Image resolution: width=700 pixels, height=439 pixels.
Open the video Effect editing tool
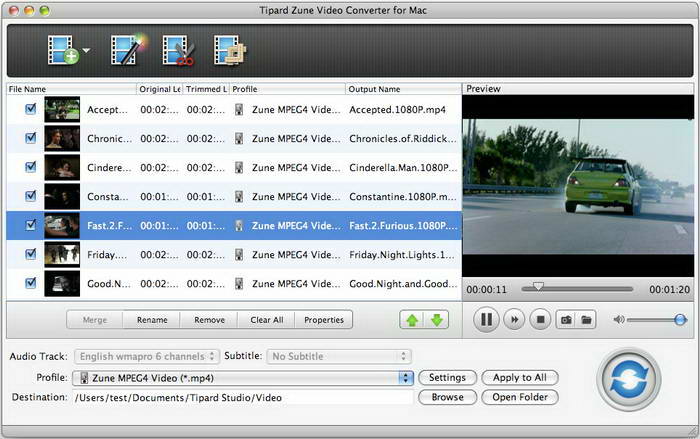pos(127,50)
